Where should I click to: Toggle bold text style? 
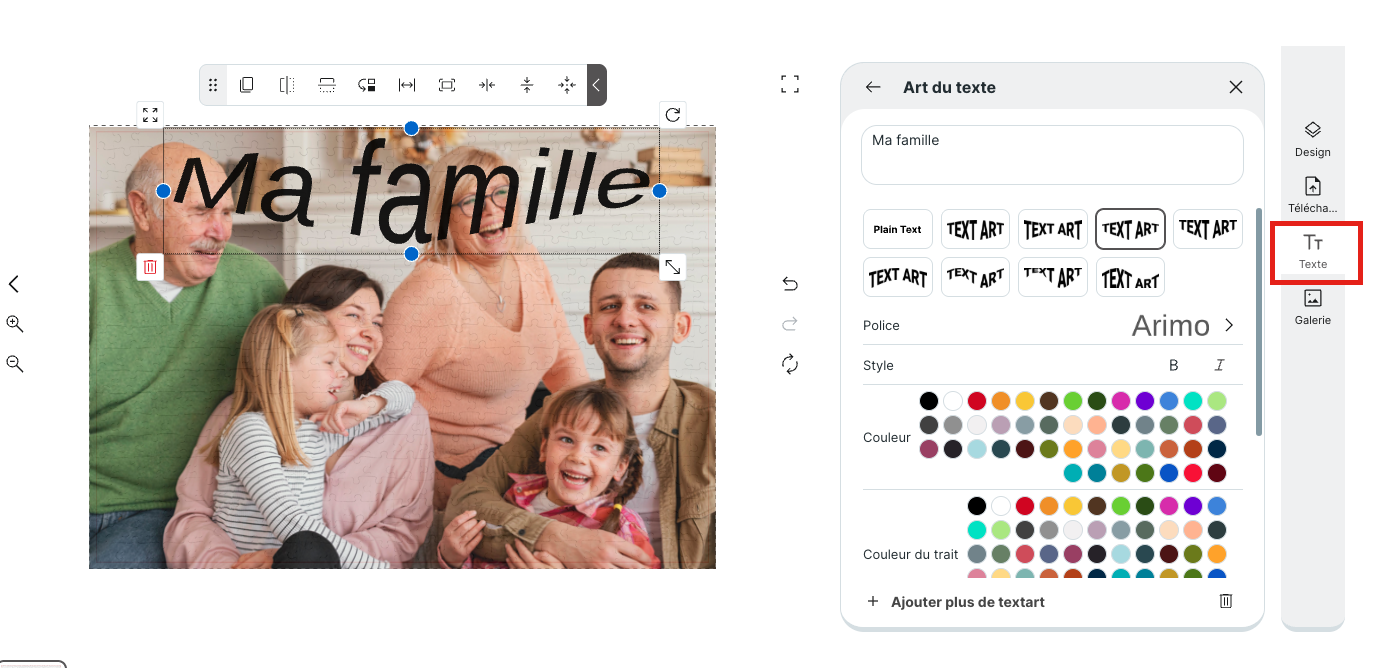pyautogui.click(x=1174, y=365)
